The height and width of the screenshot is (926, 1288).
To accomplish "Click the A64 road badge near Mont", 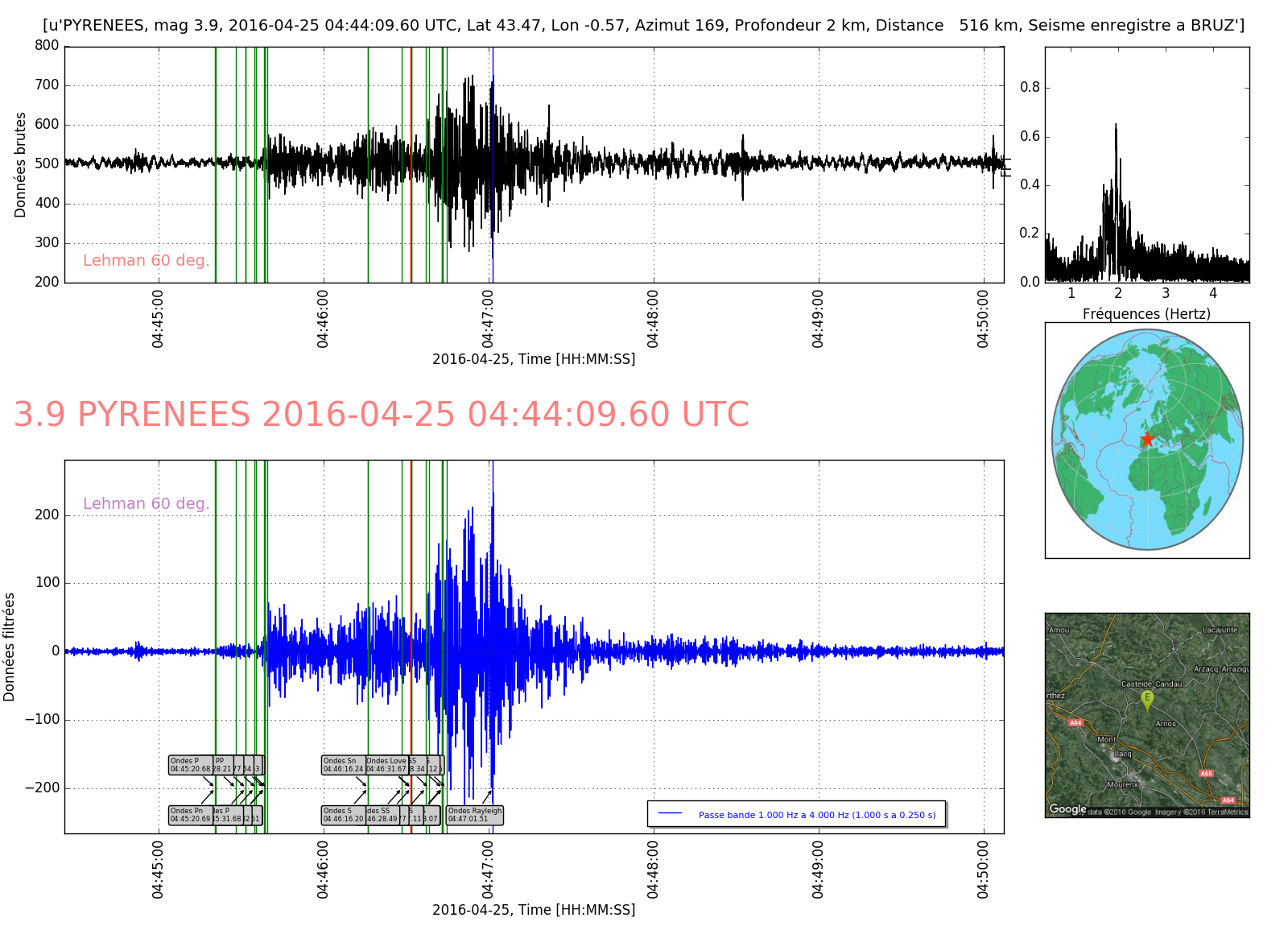I will tap(1075, 723).
